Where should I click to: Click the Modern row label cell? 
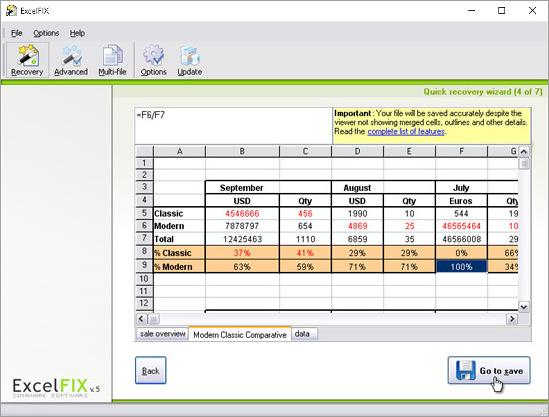[179, 226]
